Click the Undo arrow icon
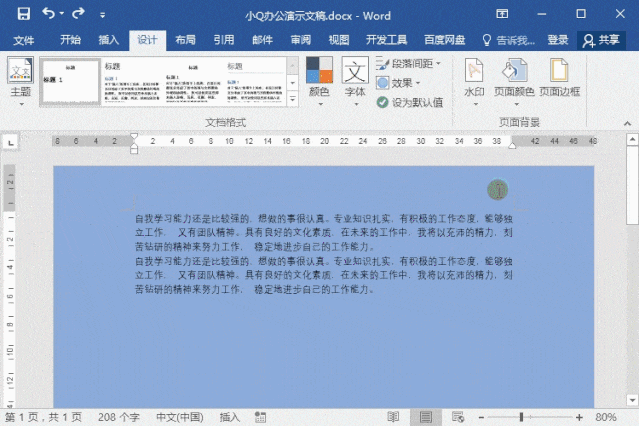This screenshot has height=426, width=639. [x=50, y=15]
